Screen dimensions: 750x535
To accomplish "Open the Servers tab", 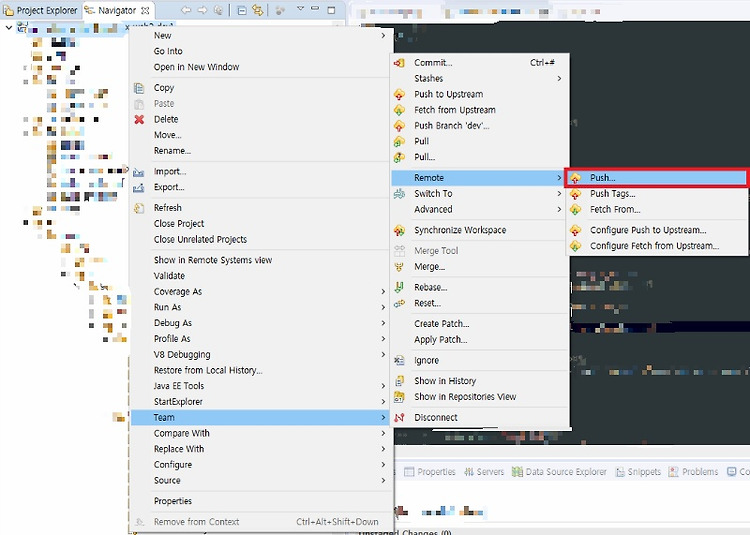I will 484,472.
